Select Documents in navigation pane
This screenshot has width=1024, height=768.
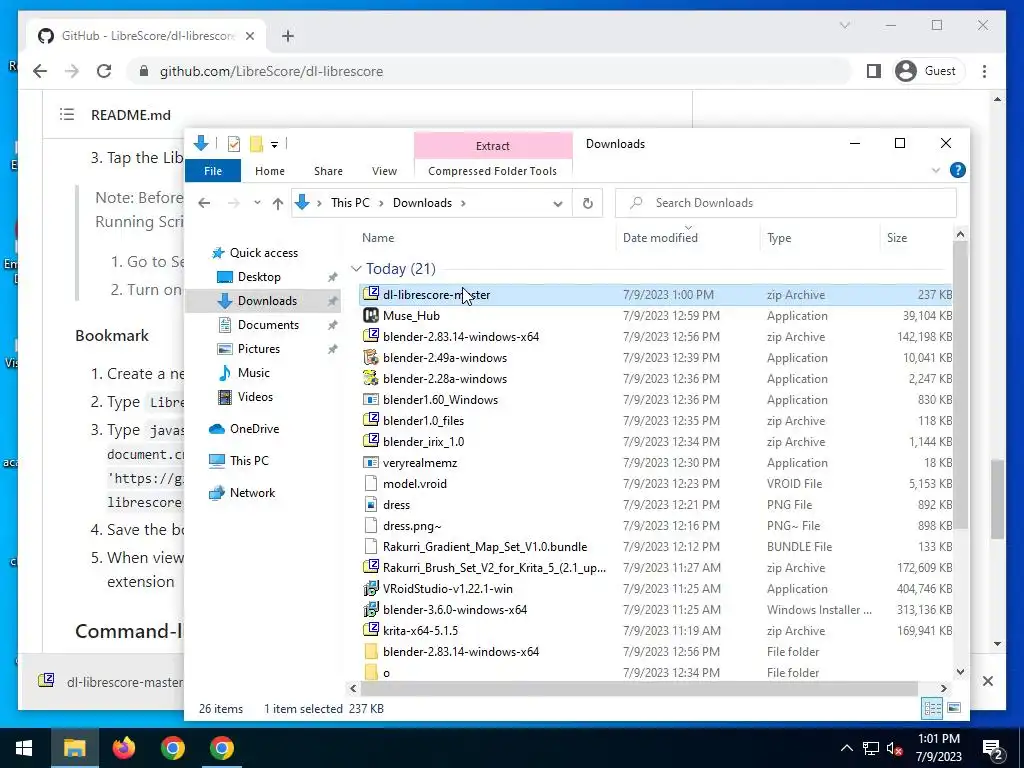[x=268, y=325]
